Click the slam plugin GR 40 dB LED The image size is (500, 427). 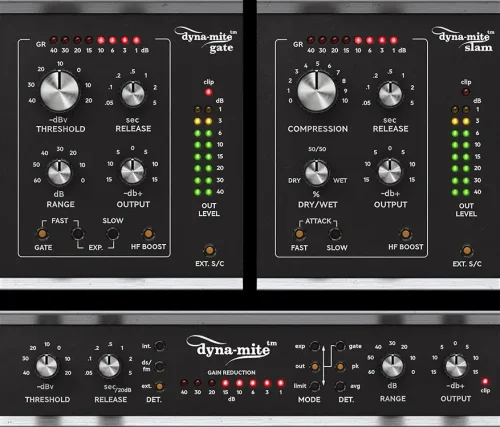click(x=311, y=40)
